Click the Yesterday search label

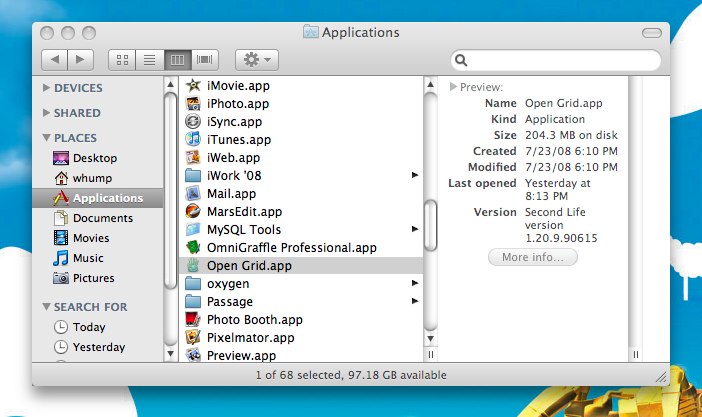coord(99,347)
